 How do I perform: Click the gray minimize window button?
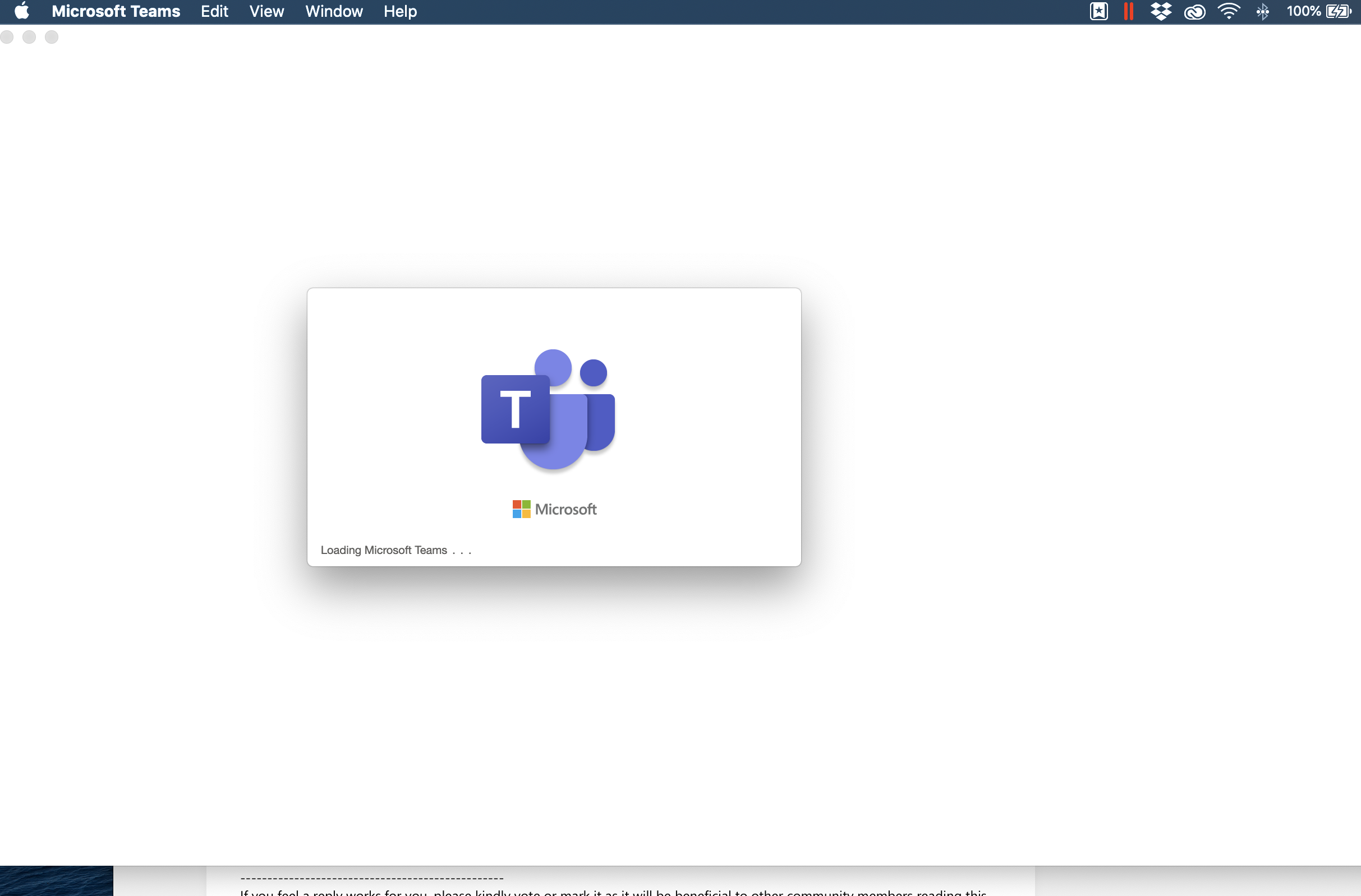29,37
